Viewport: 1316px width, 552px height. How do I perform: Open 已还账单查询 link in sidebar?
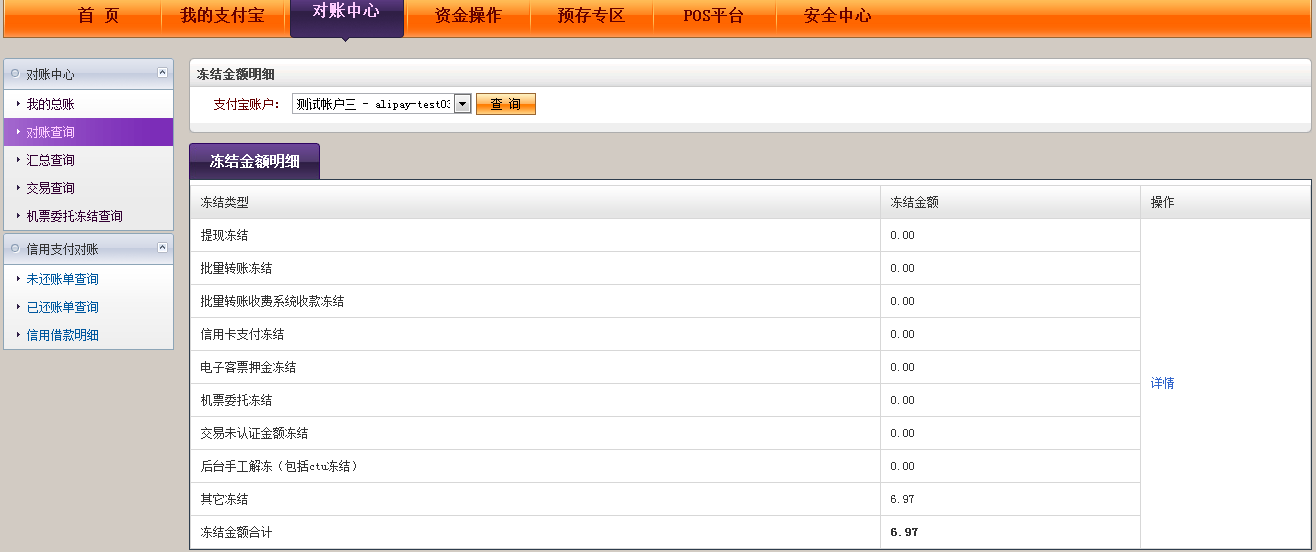tap(62, 307)
